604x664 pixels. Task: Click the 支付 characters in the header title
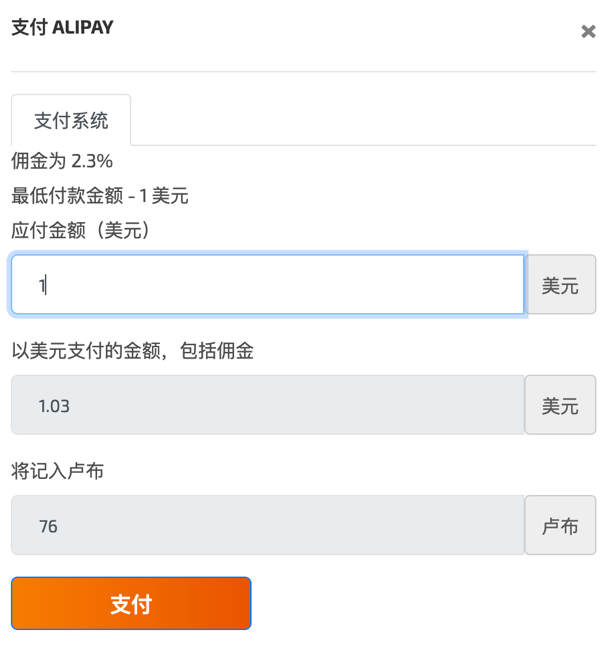pos(29,28)
